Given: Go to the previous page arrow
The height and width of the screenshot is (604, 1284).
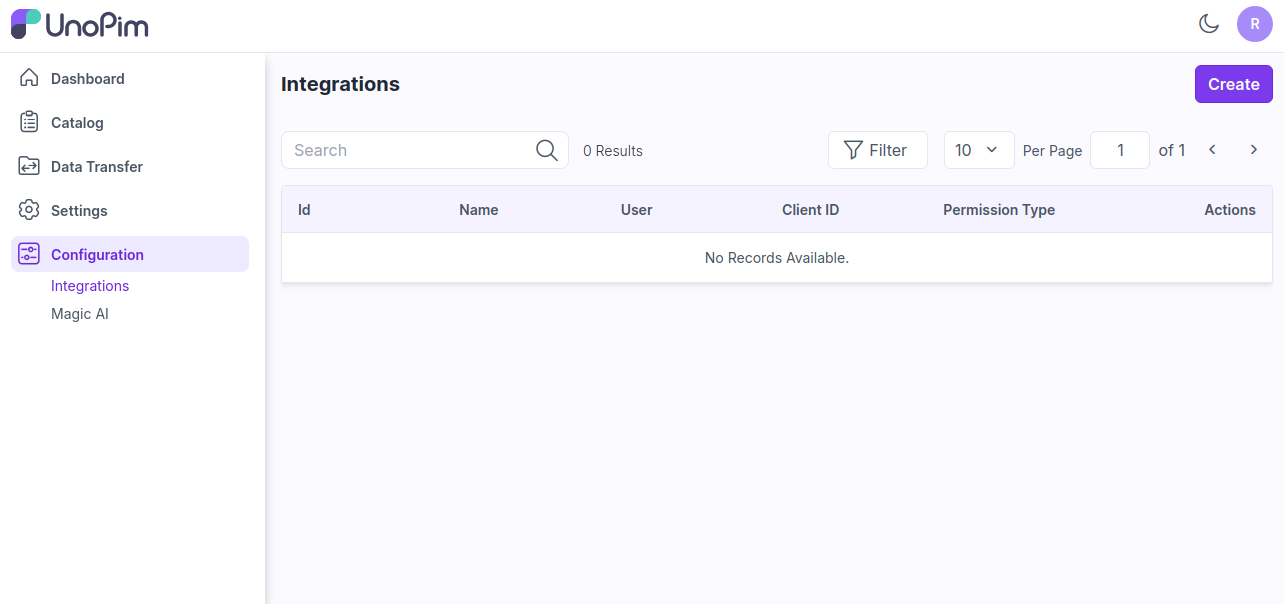Looking at the screenshot, I should coord(1212,150).
